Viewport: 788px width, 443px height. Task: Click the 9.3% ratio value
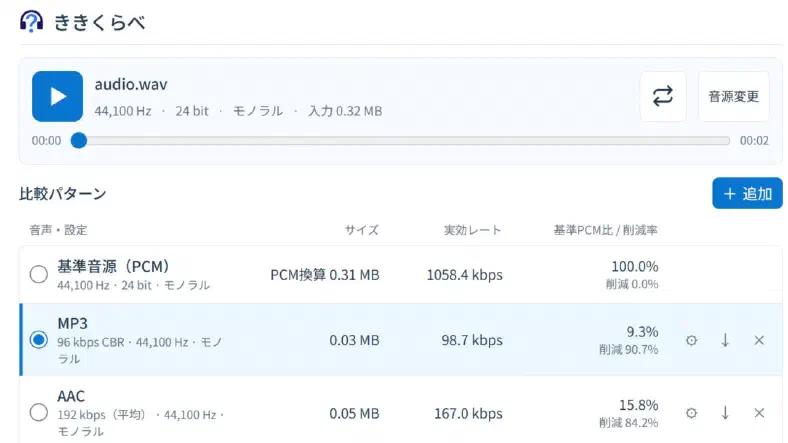coord(642,332)
